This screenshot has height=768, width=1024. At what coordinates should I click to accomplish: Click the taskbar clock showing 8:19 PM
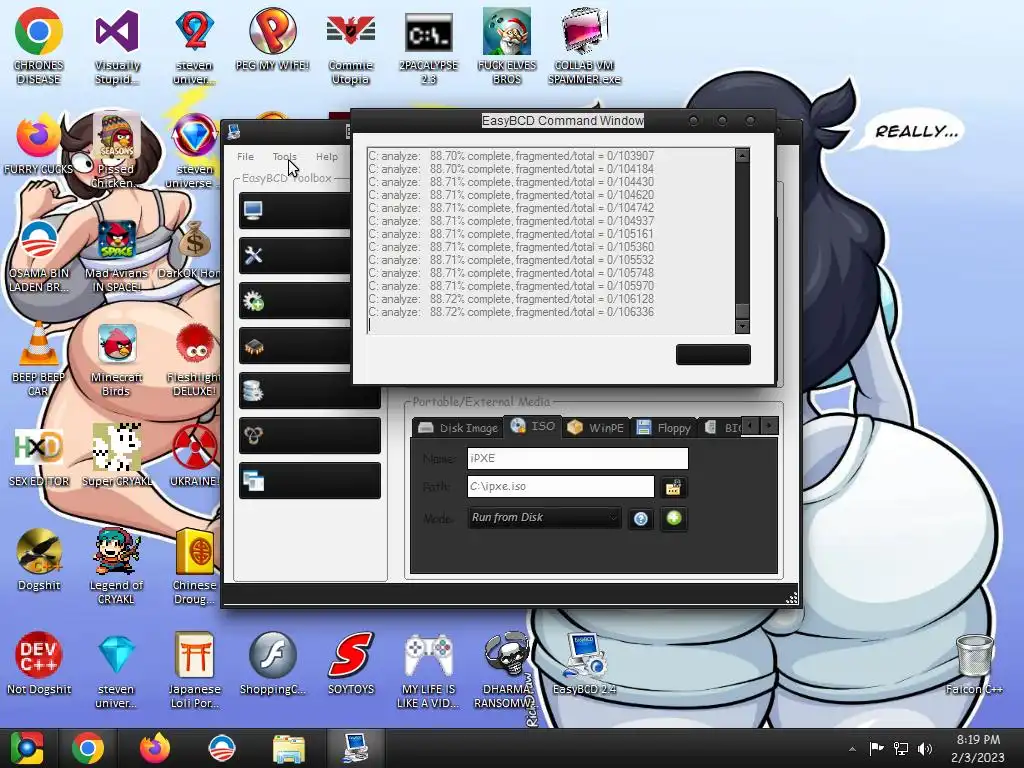pos(978,748)
